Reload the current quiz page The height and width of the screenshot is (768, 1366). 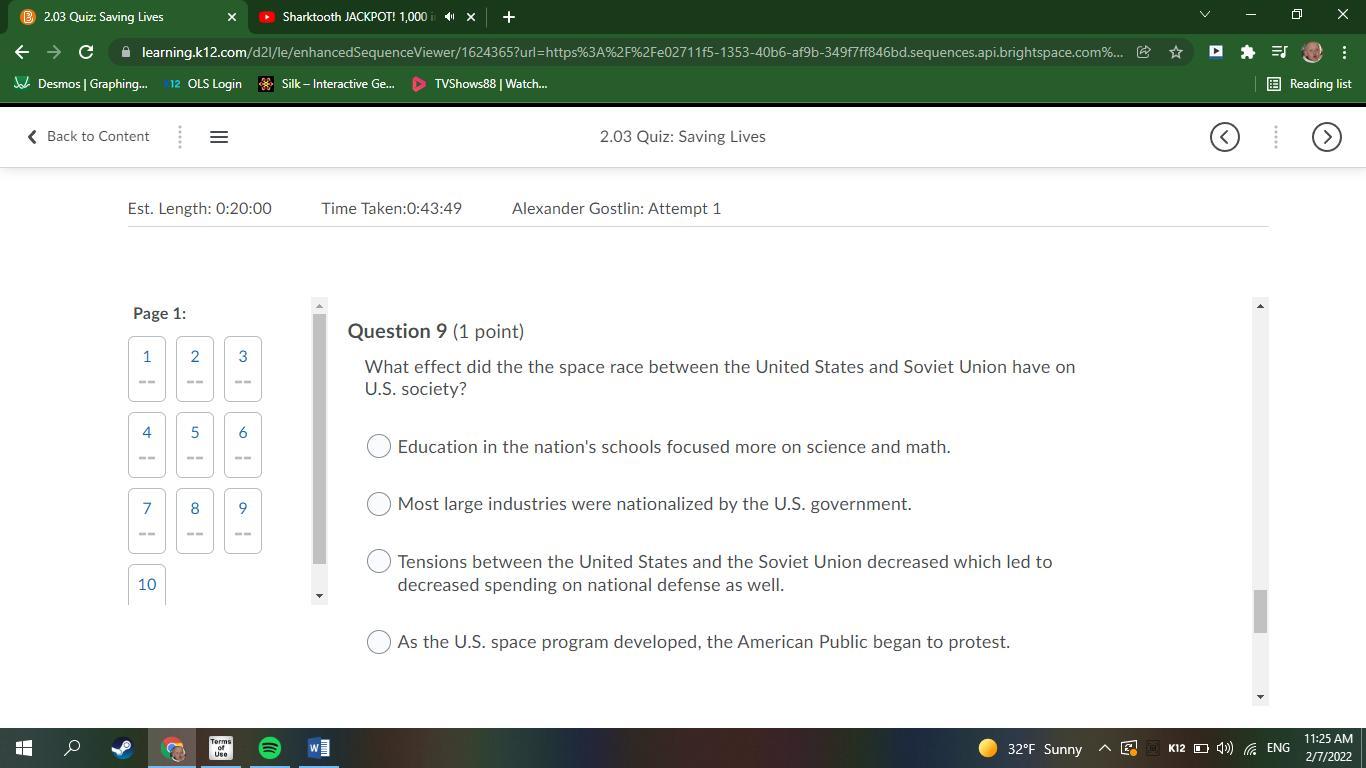86,52
